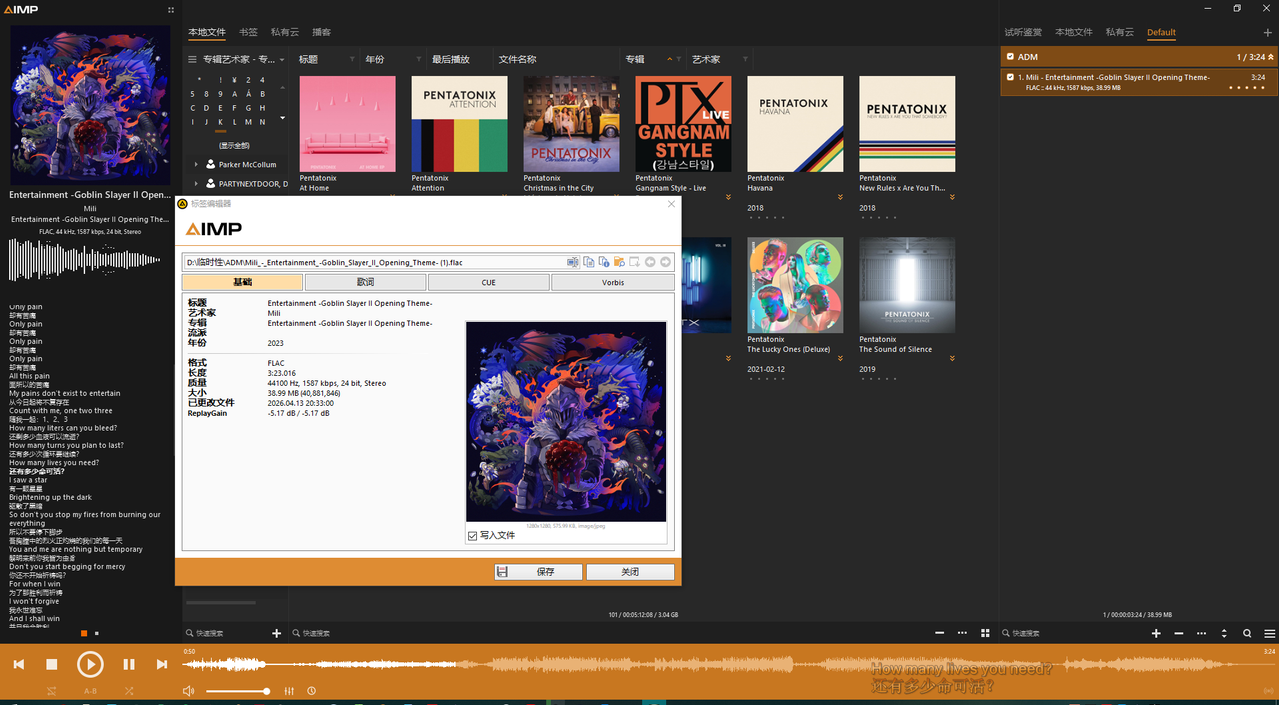
Task: Expand the Parker McCollum artist node
Action: point(196,164)
